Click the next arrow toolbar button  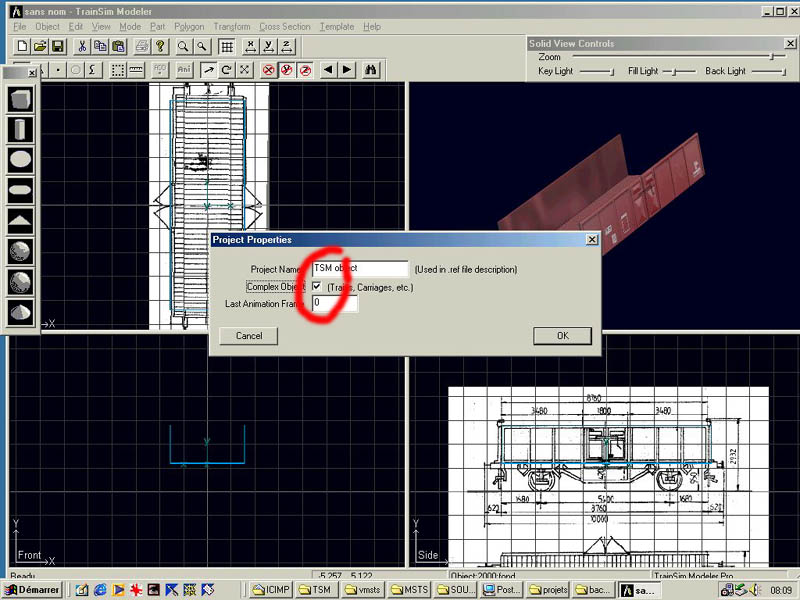pyautogui.click(x=346, y=70)
